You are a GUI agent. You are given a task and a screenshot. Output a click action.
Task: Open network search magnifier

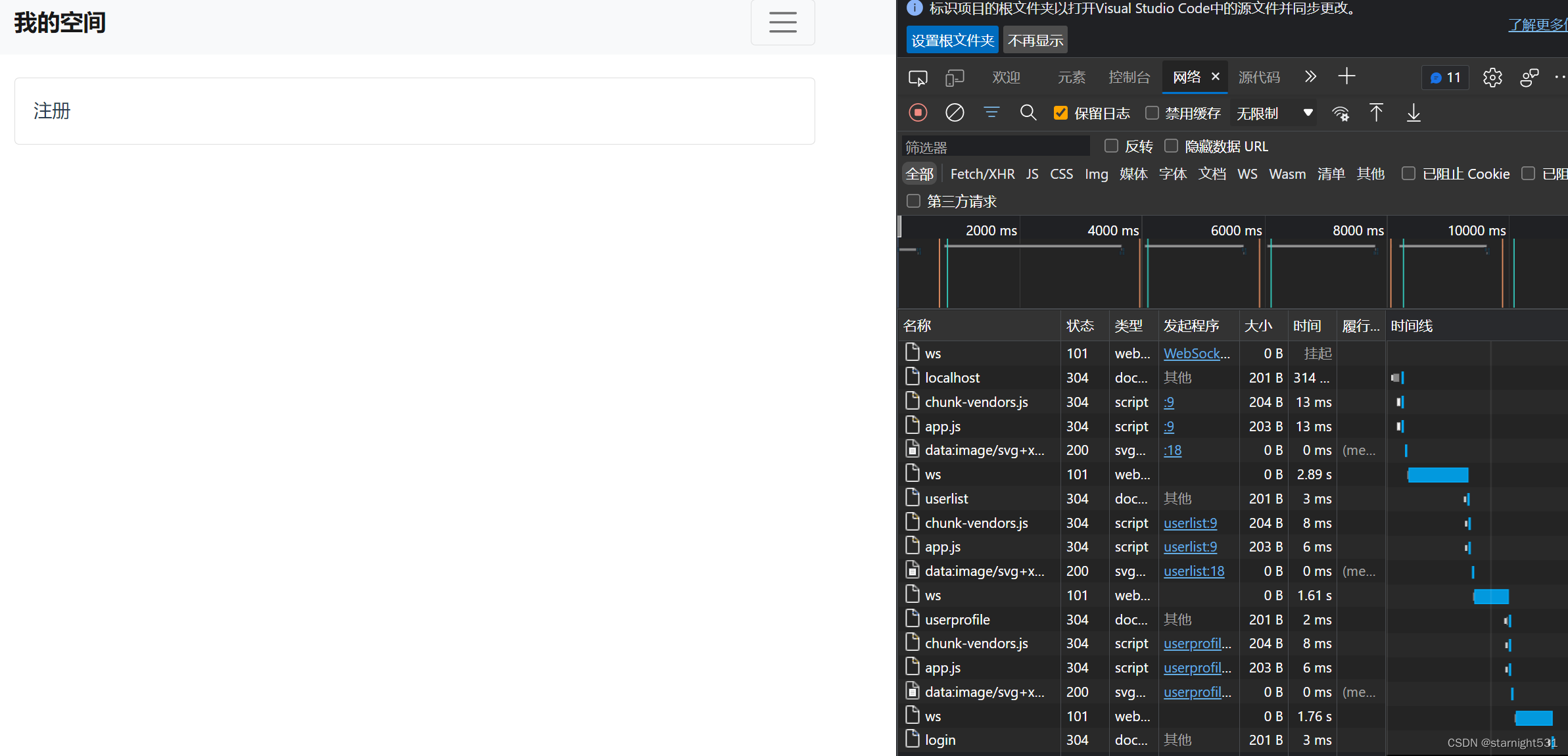(x=1028, y=113)
